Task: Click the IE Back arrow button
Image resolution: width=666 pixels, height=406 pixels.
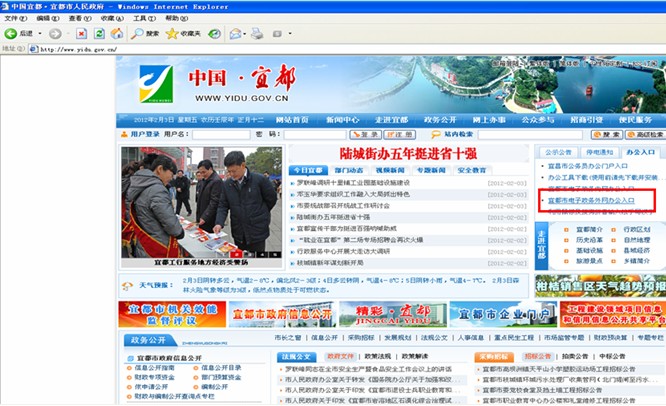Action: click(x=10, y=33)
